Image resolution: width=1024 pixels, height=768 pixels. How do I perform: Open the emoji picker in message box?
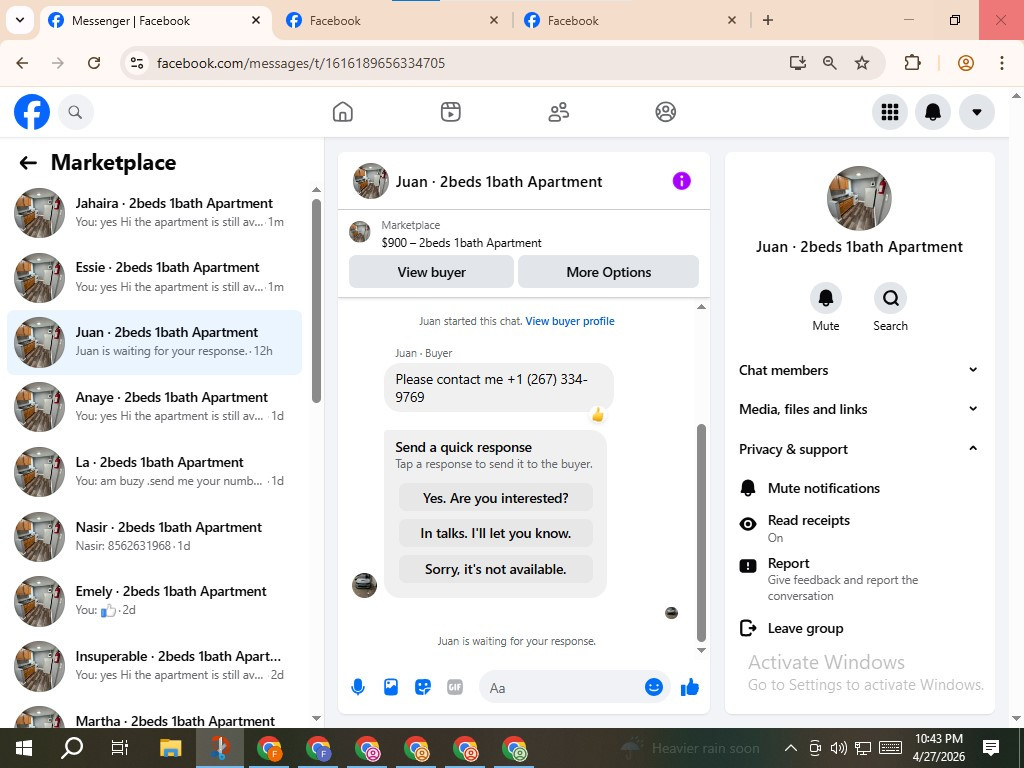pos(654,687)
